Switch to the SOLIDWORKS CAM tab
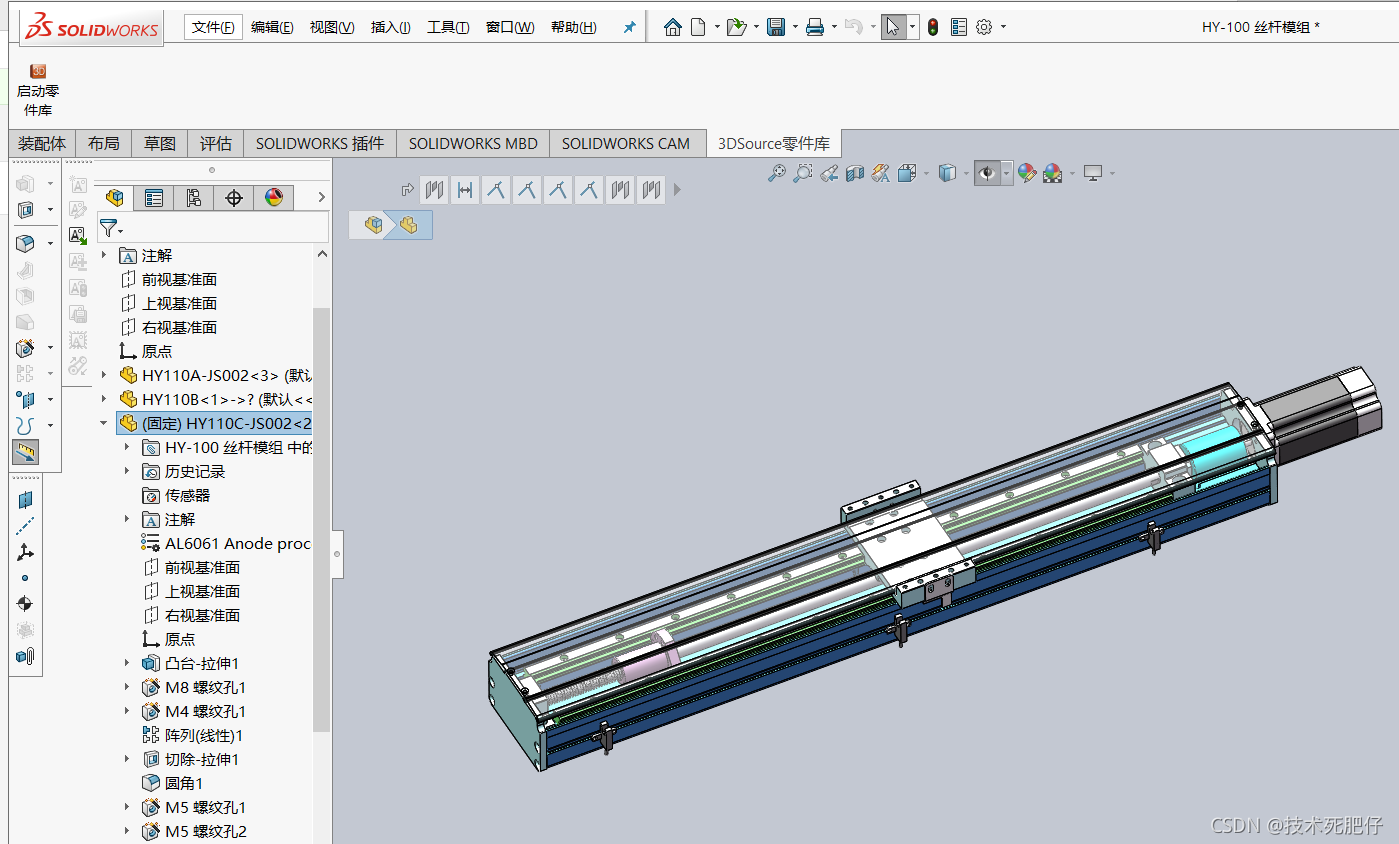This screenshot has width=1399, height=844. [626, 144]
